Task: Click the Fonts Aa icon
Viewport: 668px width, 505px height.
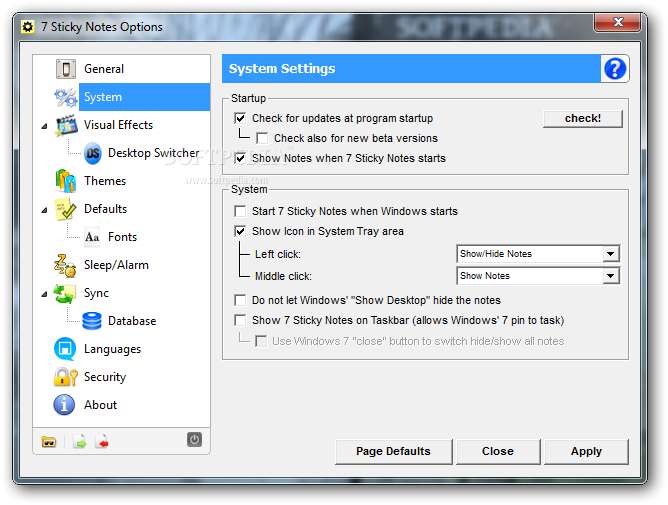Action: (x=92, y=237)
